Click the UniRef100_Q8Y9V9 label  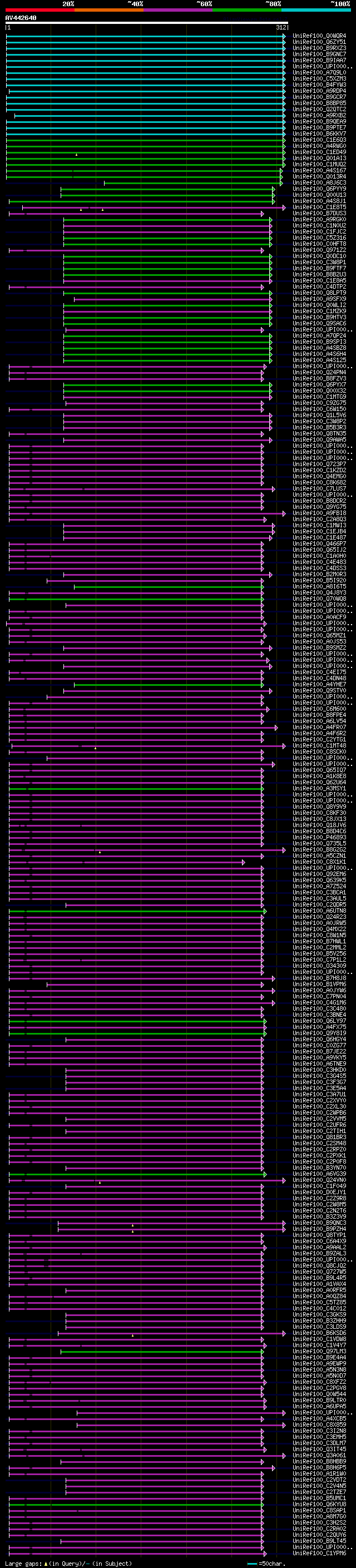coord(319,807)
